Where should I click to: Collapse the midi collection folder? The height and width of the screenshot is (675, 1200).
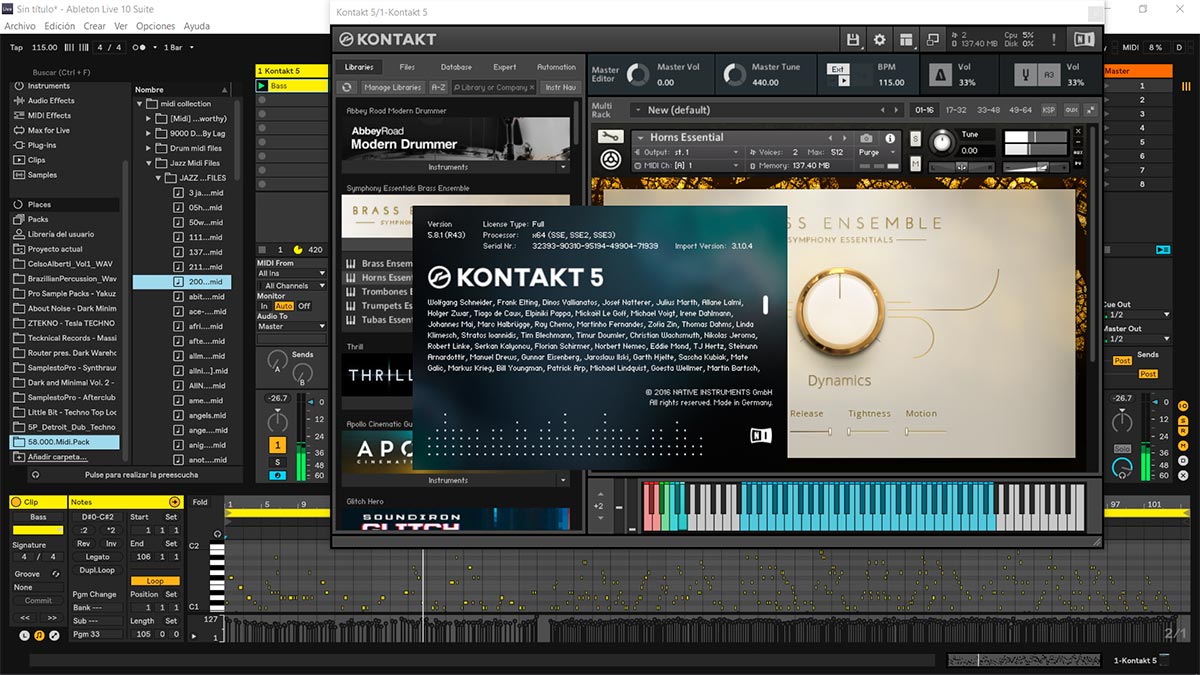(x=139, y=104)
